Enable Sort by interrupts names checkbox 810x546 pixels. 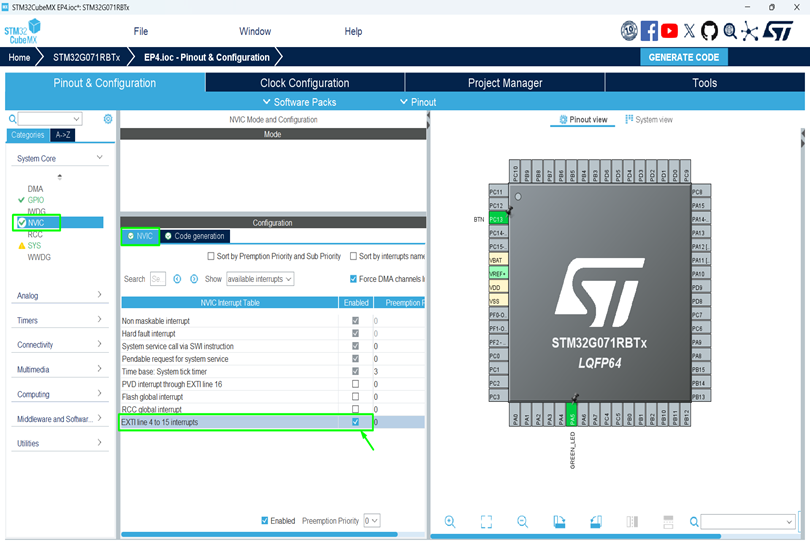(x=353, y=256)
